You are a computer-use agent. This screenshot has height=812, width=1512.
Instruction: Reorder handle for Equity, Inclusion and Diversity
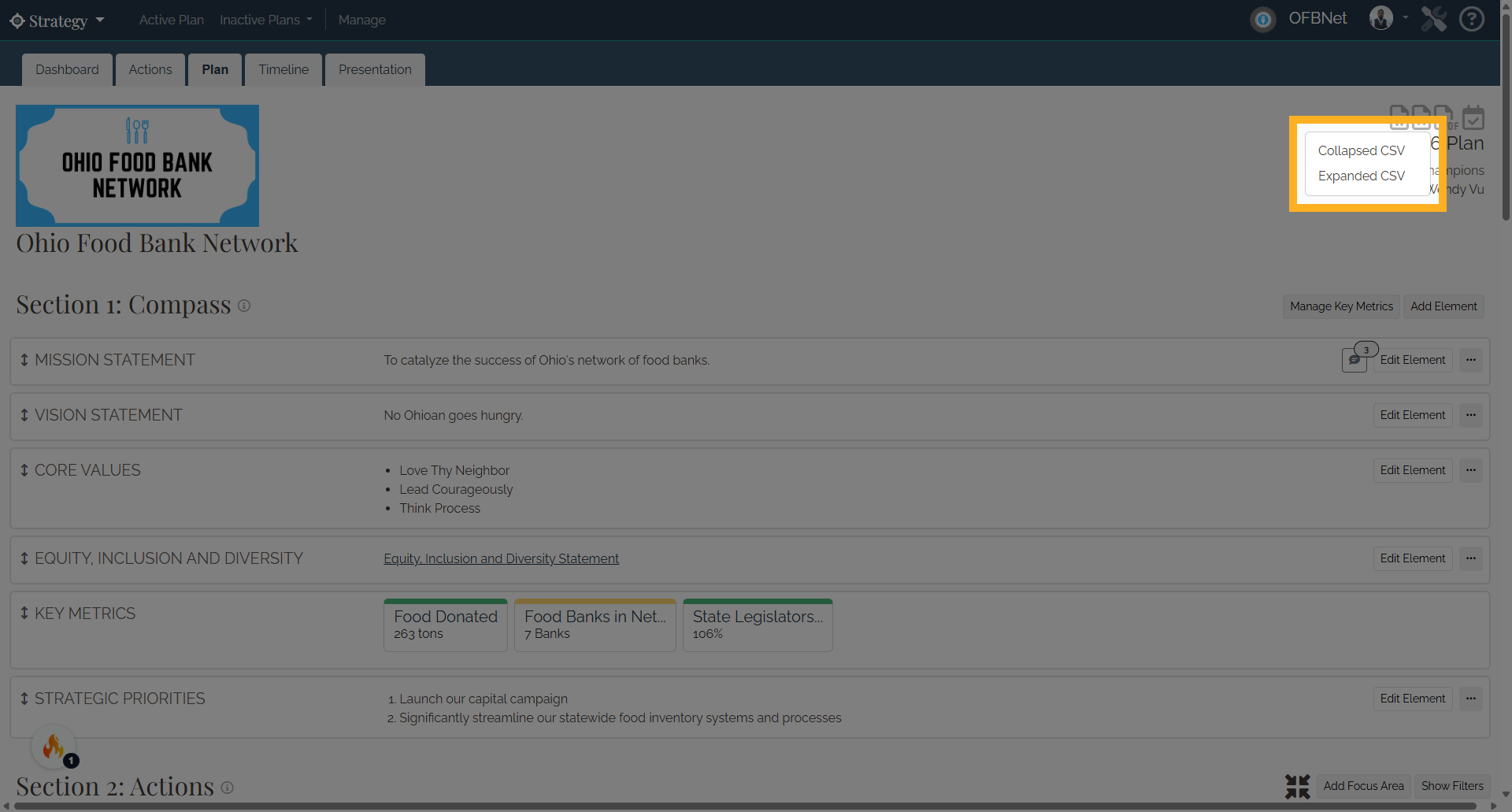[x=24, y=558]
